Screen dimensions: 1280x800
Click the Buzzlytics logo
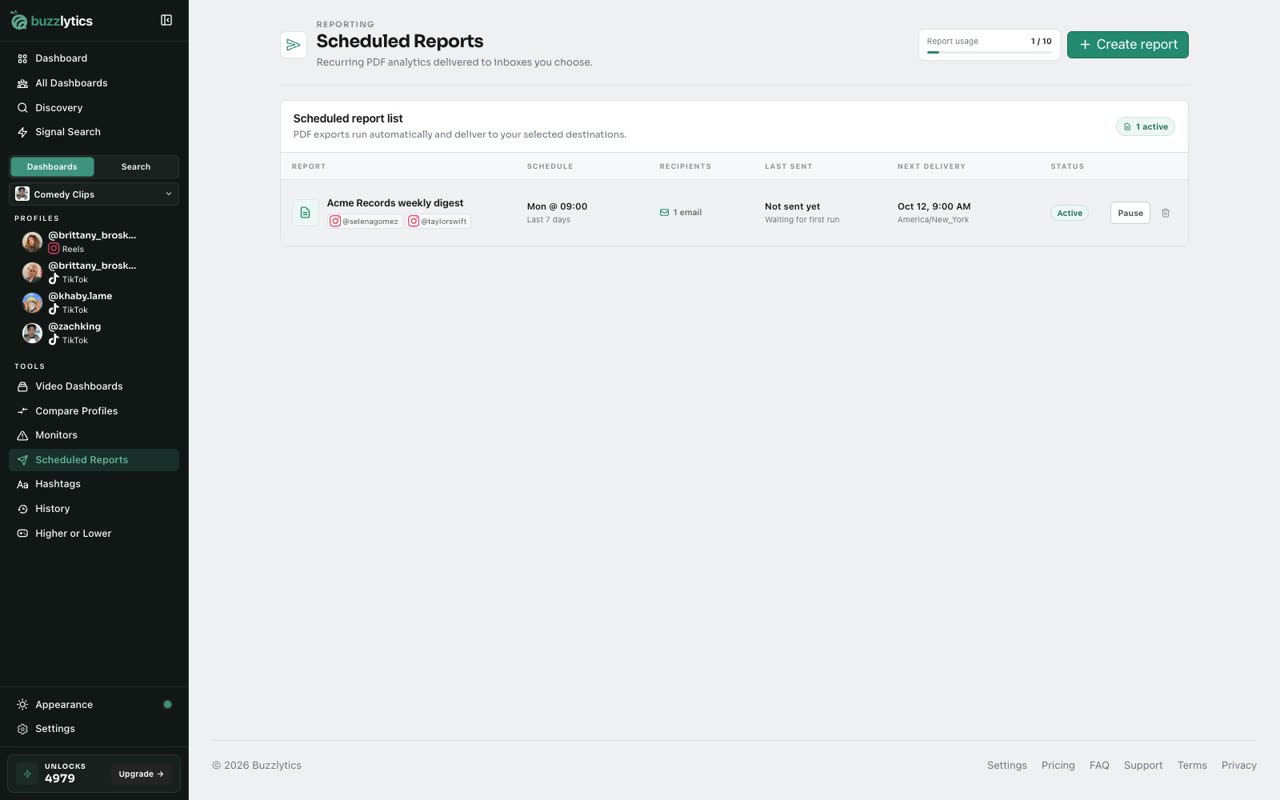click(x=52, y=20)
